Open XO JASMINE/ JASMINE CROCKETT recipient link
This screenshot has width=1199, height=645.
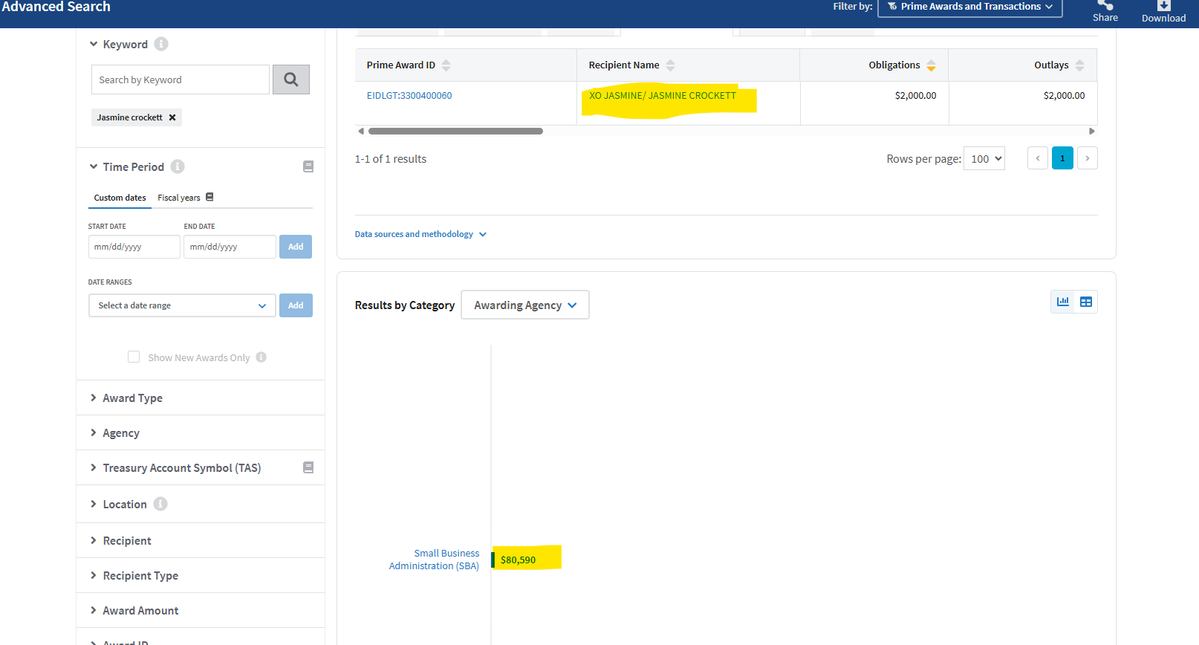[x=662, y=96]
